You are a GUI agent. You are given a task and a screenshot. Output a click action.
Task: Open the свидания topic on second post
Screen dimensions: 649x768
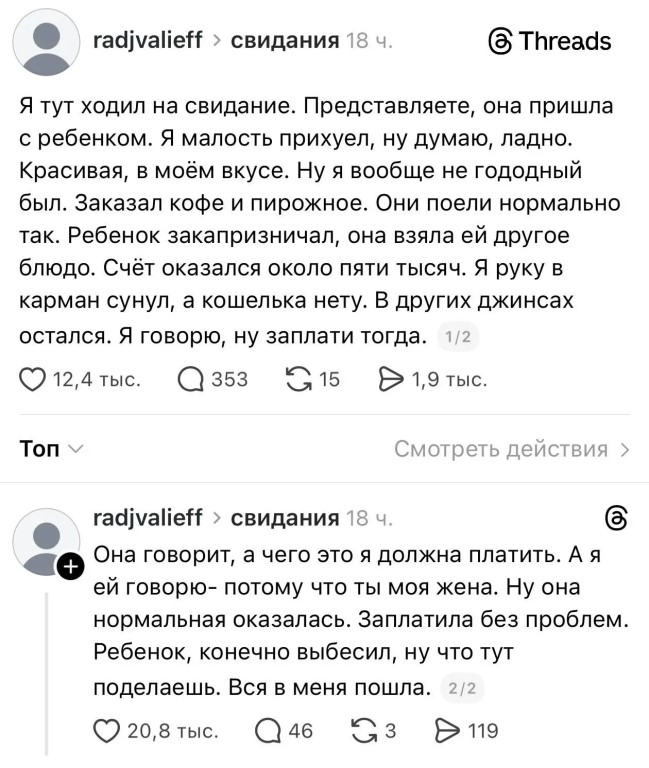pyautogui.click(x=285, y=517)
